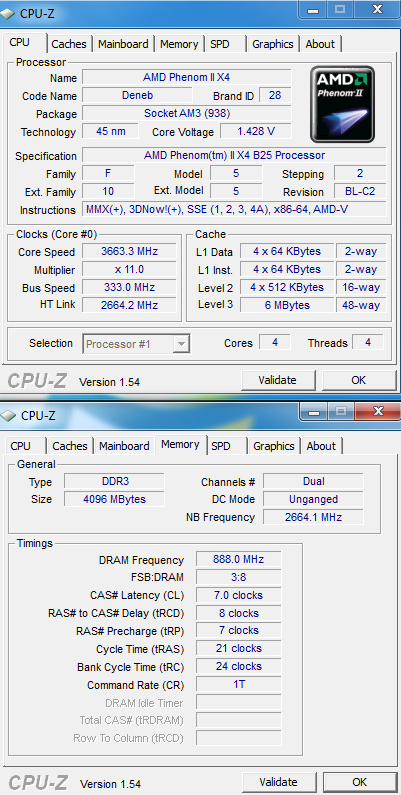This screenshot has width=401, height=795.
Task: Open Mainboard tab in lower CPU-Z window
Action: [124, 446]
